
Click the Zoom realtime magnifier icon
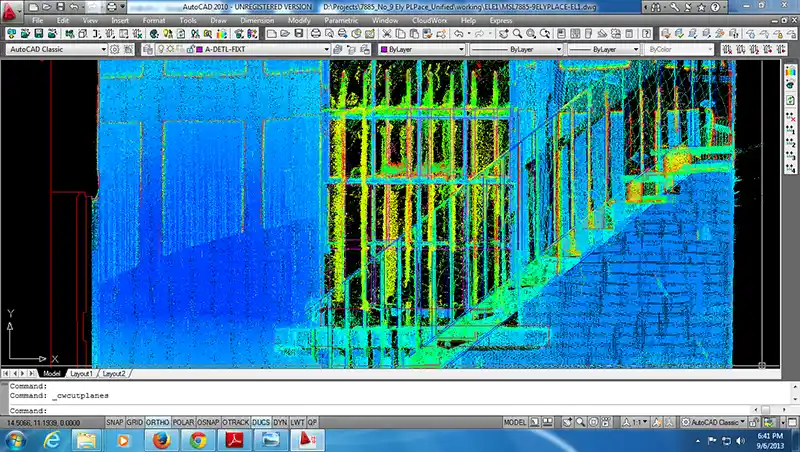[517, 34]
